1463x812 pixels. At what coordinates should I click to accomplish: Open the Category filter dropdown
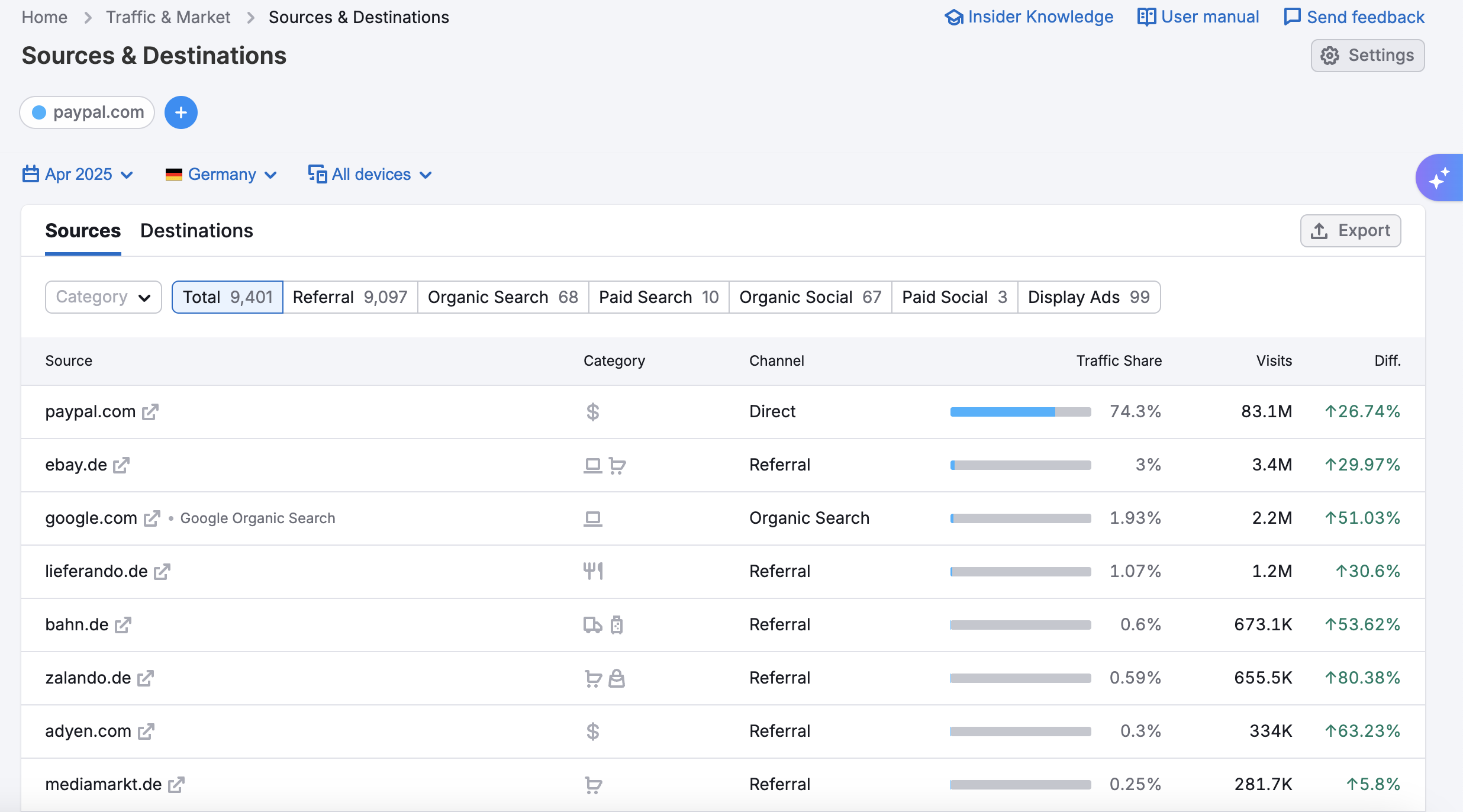tap(103, 297)
